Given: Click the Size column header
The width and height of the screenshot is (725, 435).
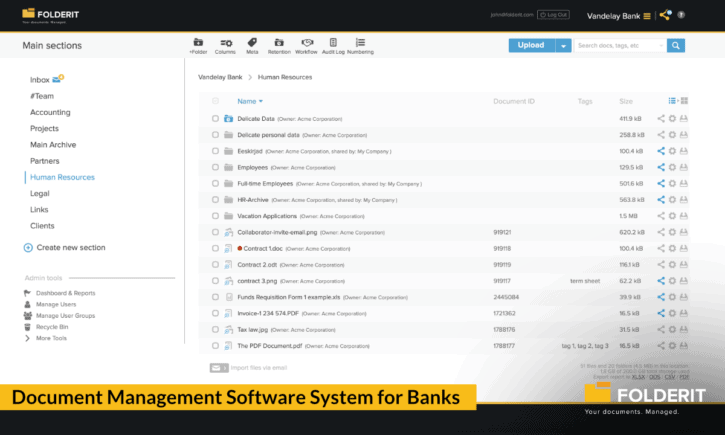Looking at the screenshot, I should pyautogui.click(x=626, y=101).
